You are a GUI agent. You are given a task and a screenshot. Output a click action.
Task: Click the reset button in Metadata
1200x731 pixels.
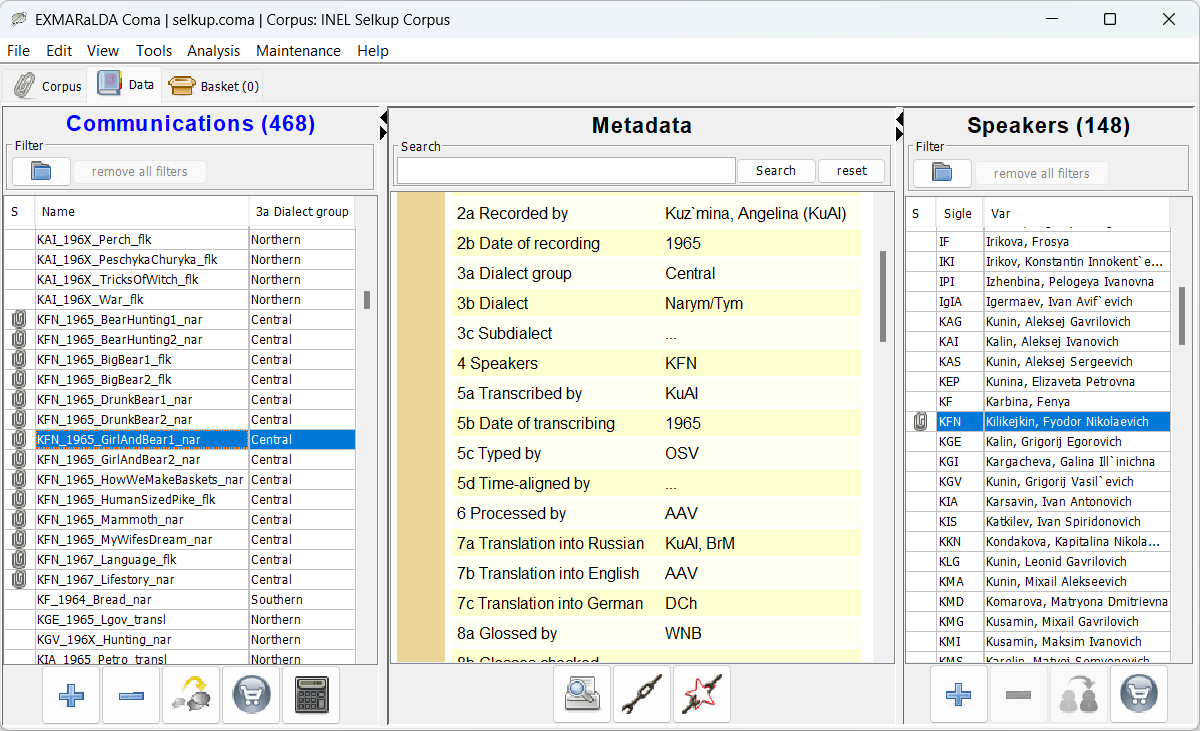pyautogui.click(x=852, y=171)
